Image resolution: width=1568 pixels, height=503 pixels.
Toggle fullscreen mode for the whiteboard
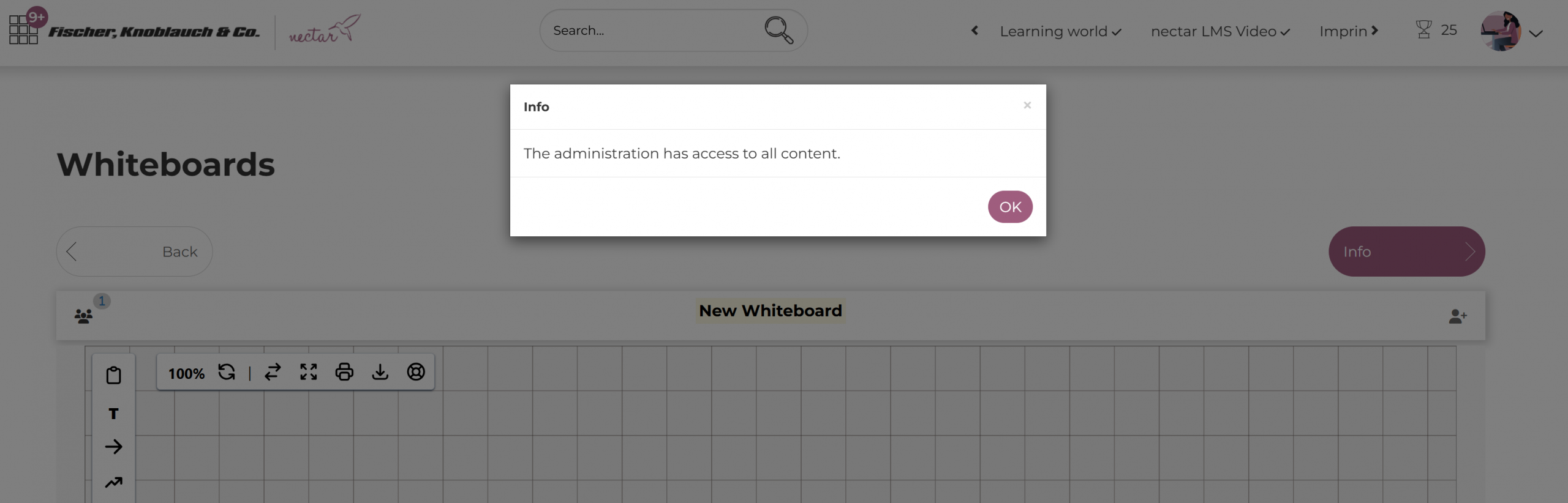[309, 372]
